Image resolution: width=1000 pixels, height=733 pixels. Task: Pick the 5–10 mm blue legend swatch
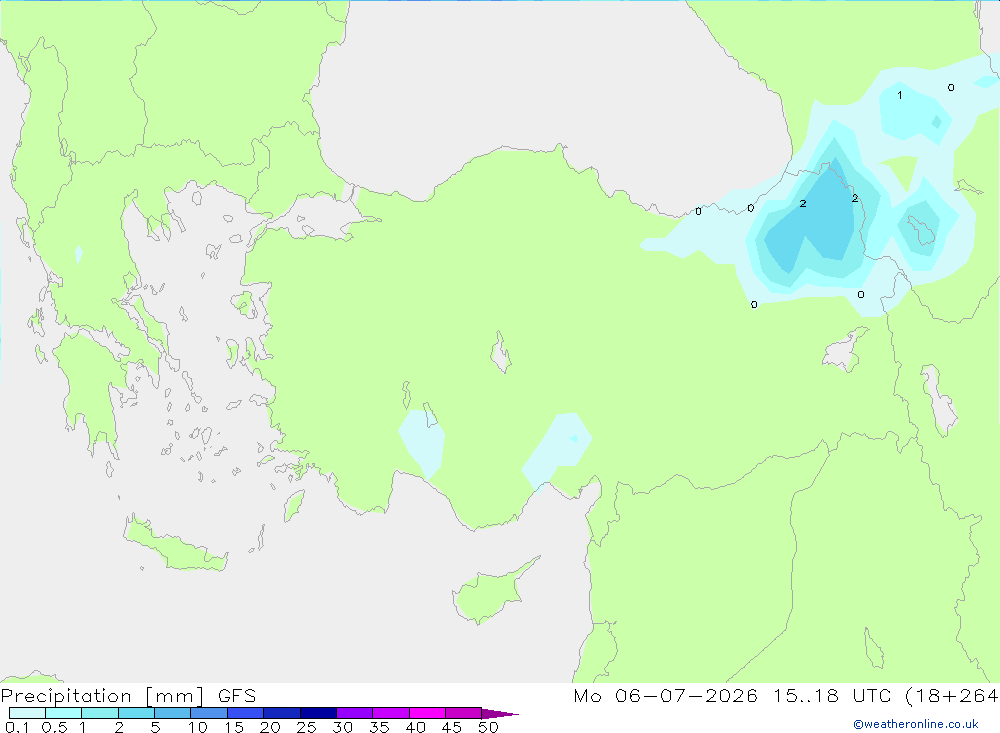[173, 713]
